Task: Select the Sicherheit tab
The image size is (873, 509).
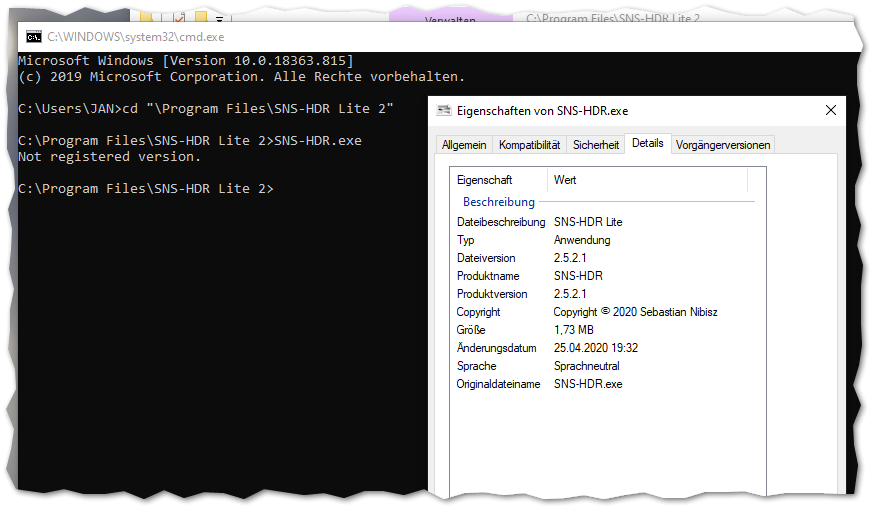Action: coord(596,145)
